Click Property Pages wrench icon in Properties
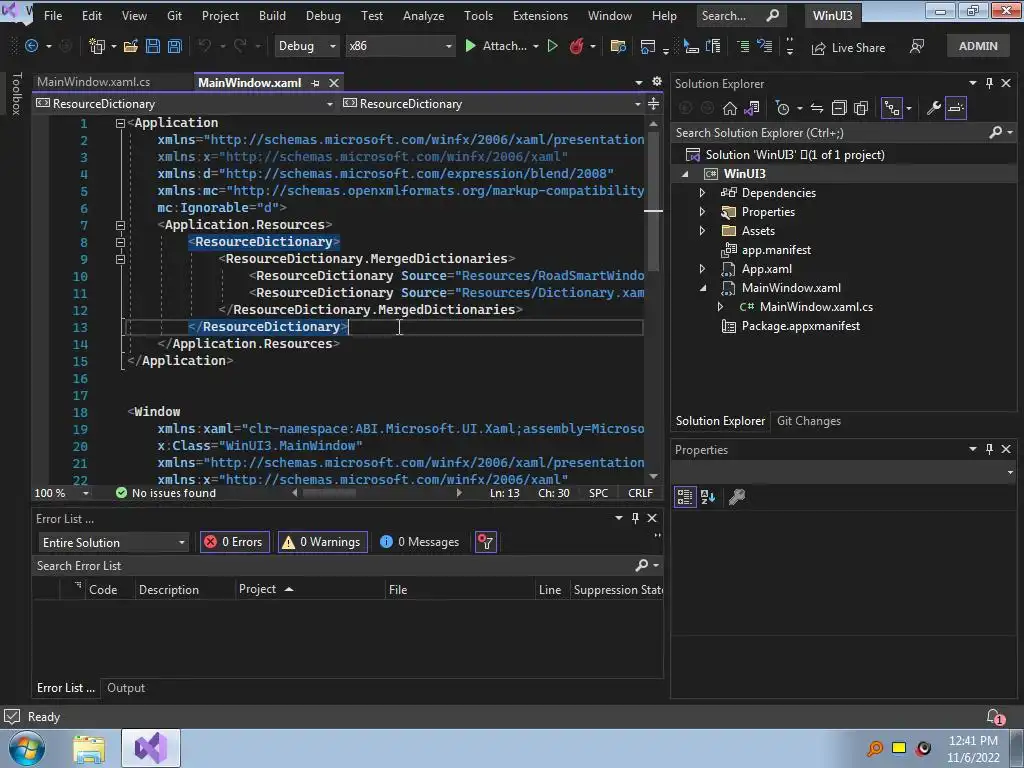This screenshot has height=768, width=1024. (737, 497)
